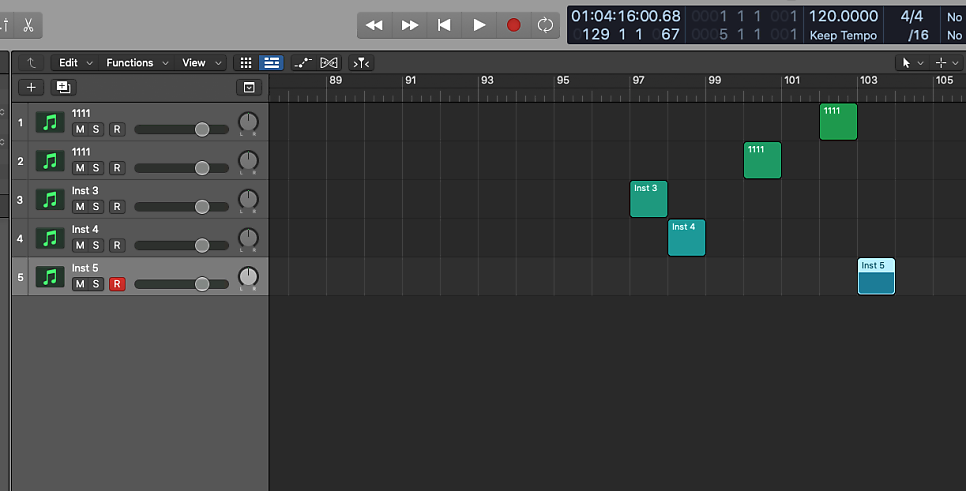This screenshot has height=491, width=966.
Task: Click track 1 pan knob
Action: click(248, 122)
